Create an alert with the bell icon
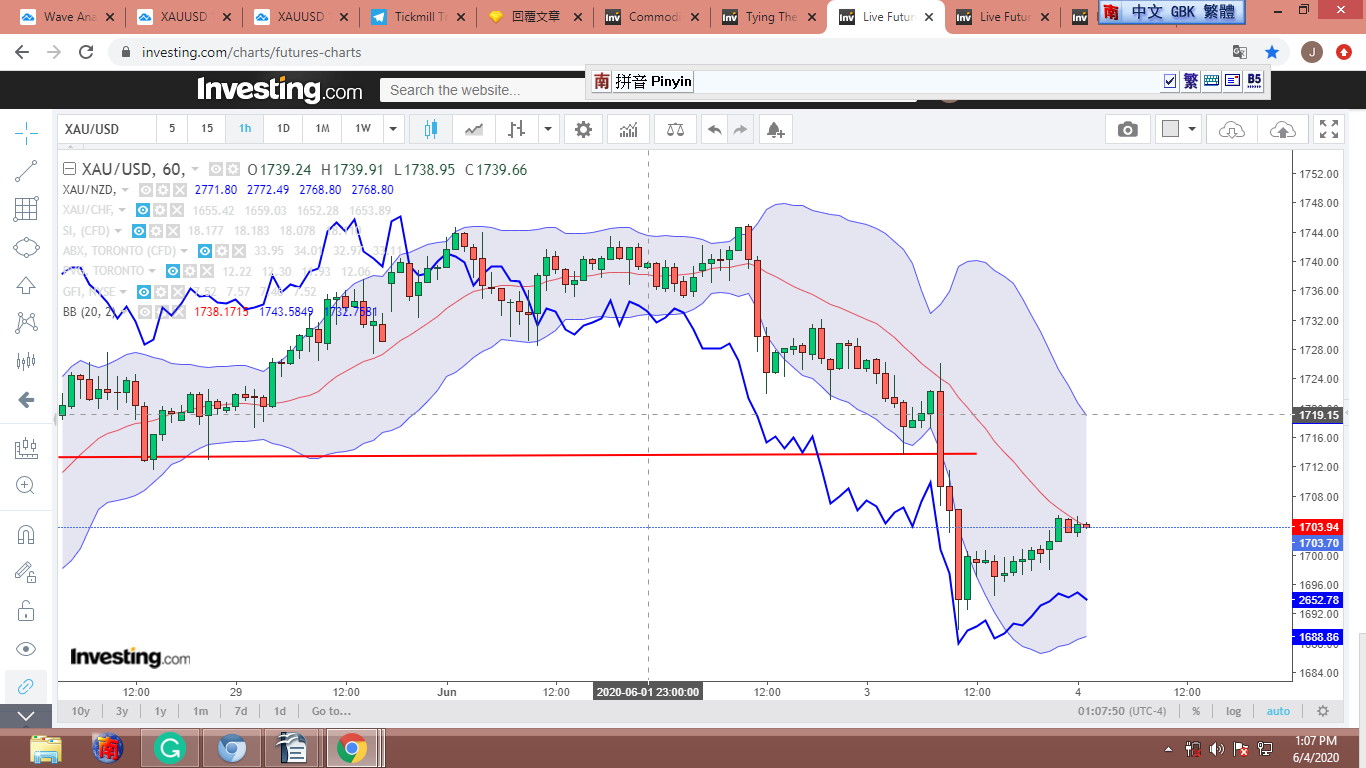 (775, 129)
